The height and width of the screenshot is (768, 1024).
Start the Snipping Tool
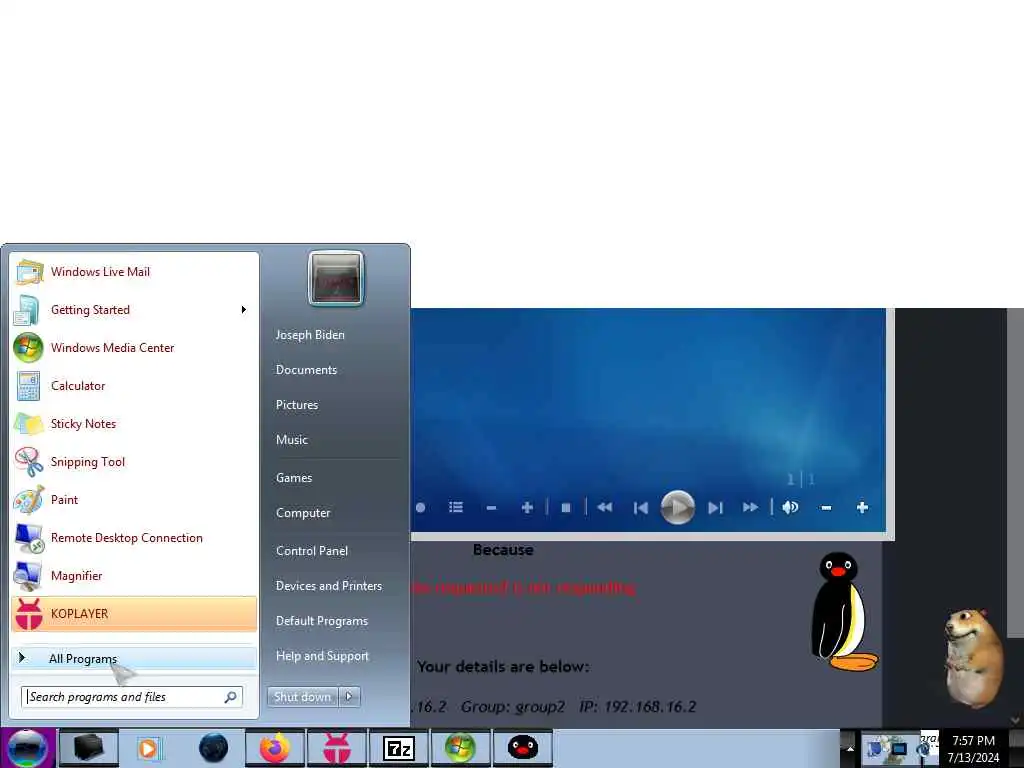(134, 461)
